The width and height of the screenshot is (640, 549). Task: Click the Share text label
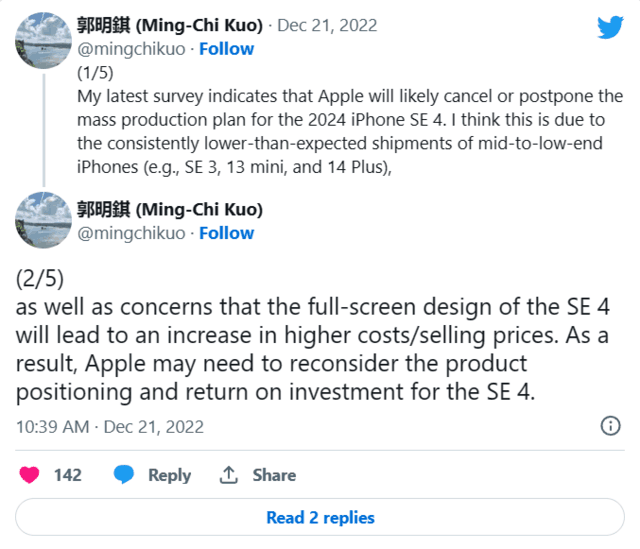pos(274,475)
